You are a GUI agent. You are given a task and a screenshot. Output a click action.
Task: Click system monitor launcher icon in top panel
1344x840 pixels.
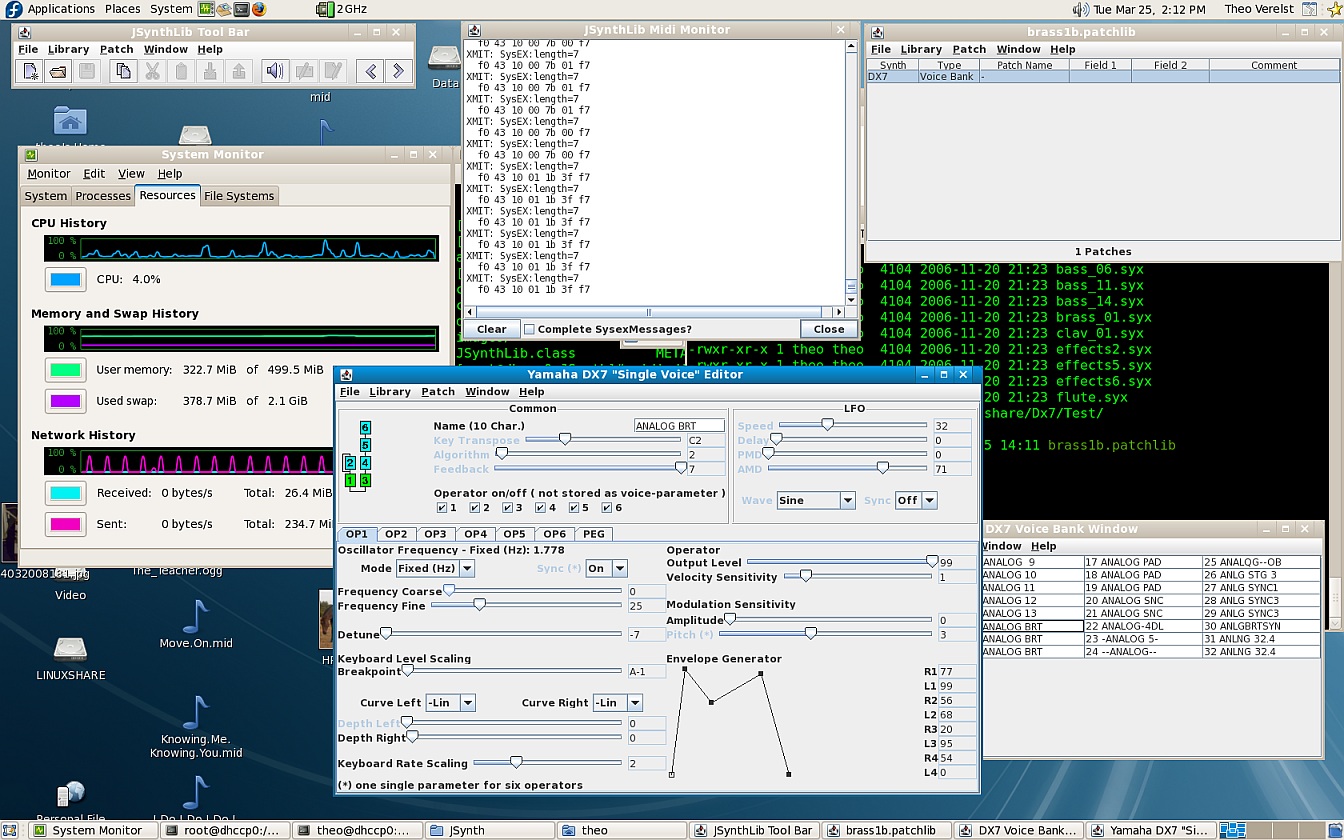coord(207,9)
